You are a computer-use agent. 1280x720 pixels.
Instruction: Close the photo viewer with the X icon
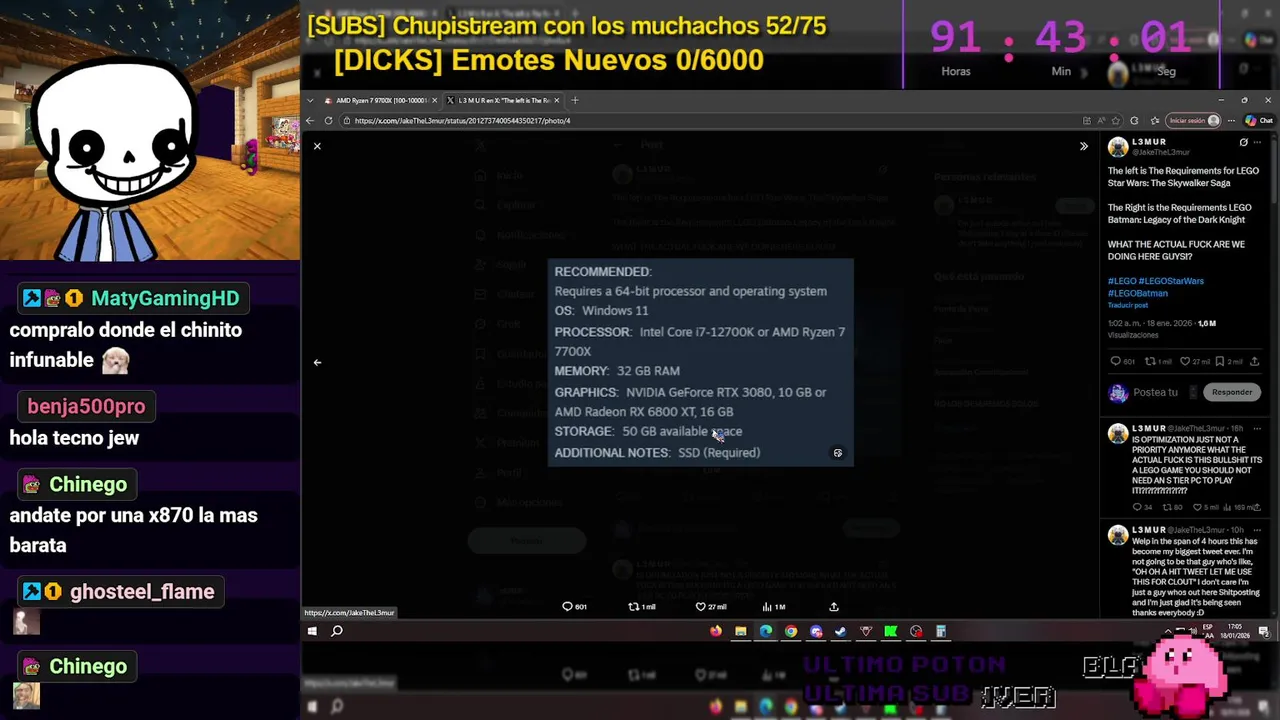317,146
